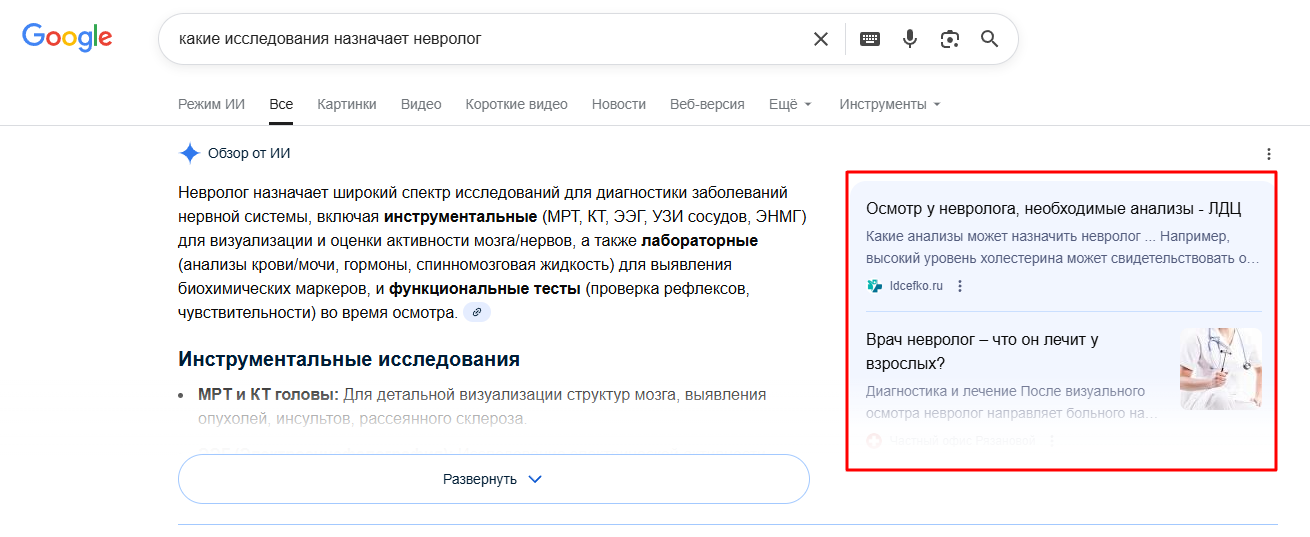Open the Короткие видео tab
Screen dimensions: 1310x537
[516, 104]
